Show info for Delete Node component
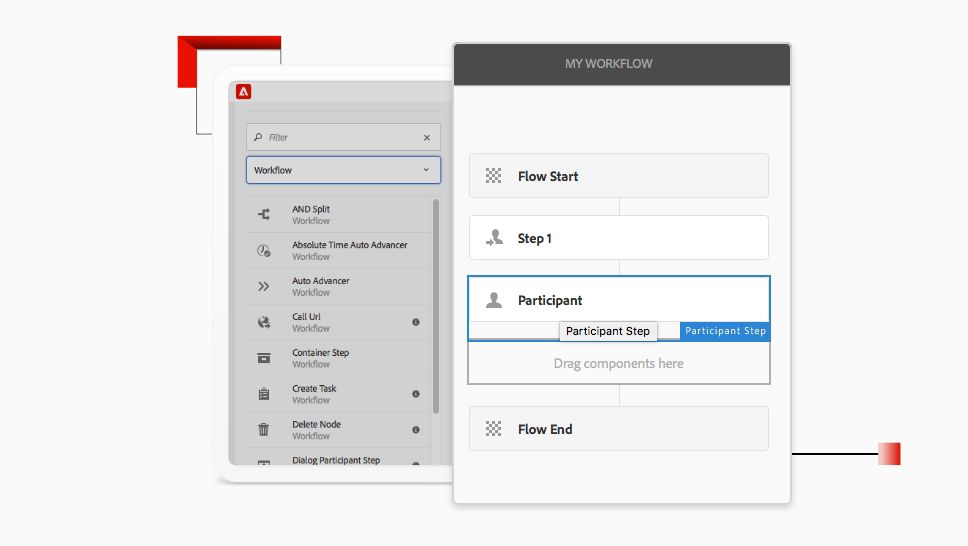968x546 pixels. (415, 429)
